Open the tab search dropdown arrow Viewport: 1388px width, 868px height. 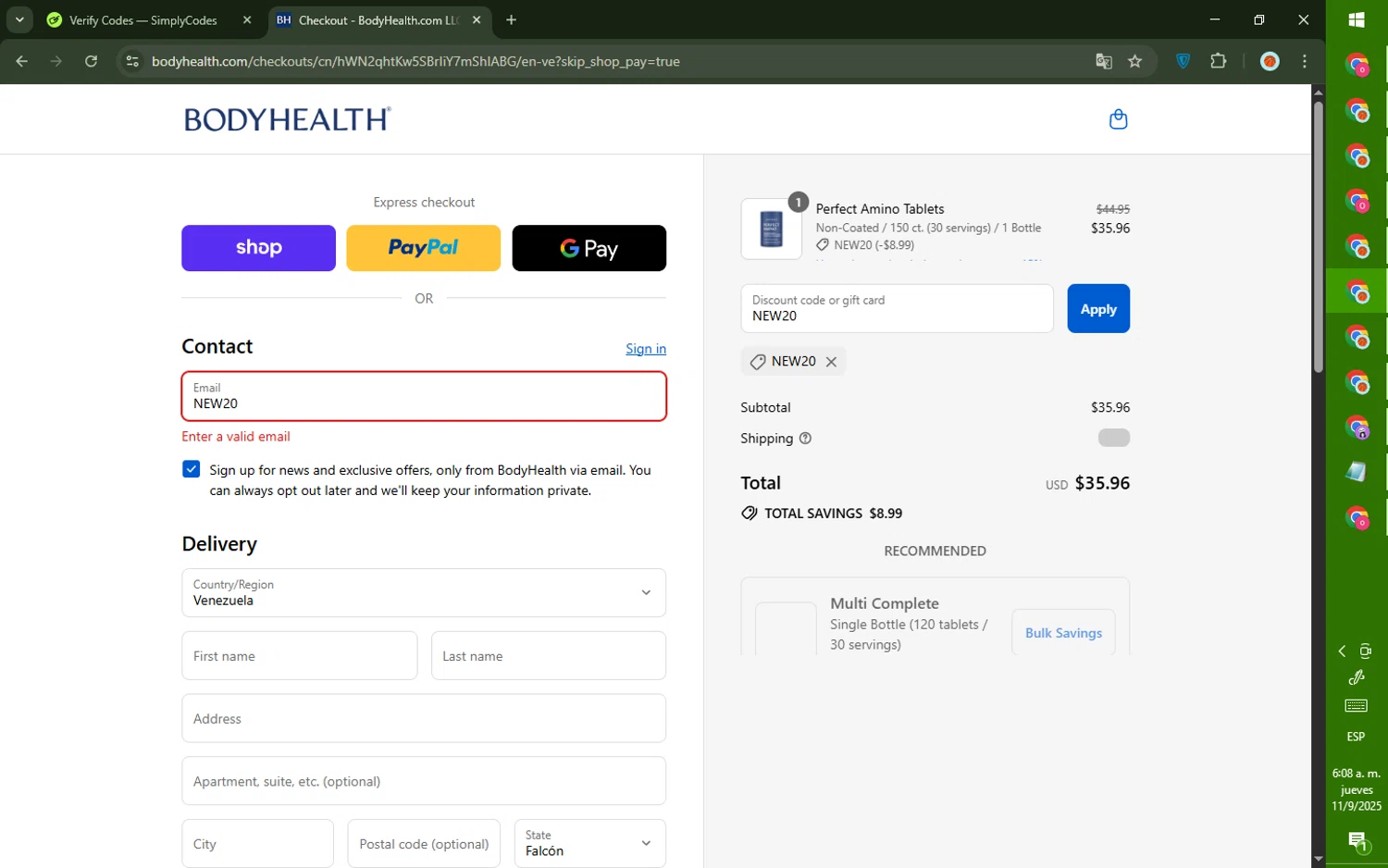tap(19, 19)
